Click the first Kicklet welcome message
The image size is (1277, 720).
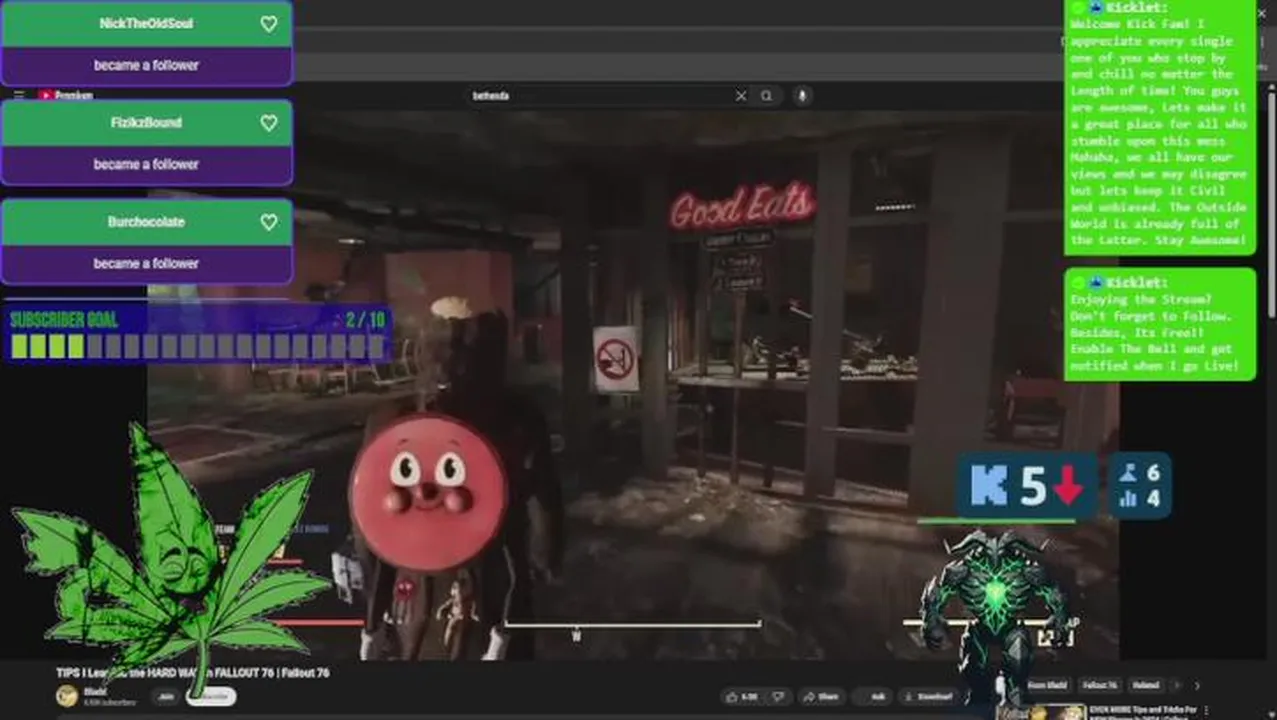[x=1159, y=127]
